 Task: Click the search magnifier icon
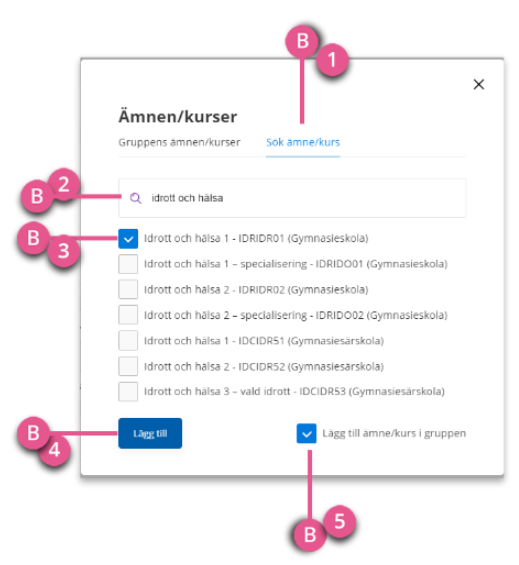[136, 198]
